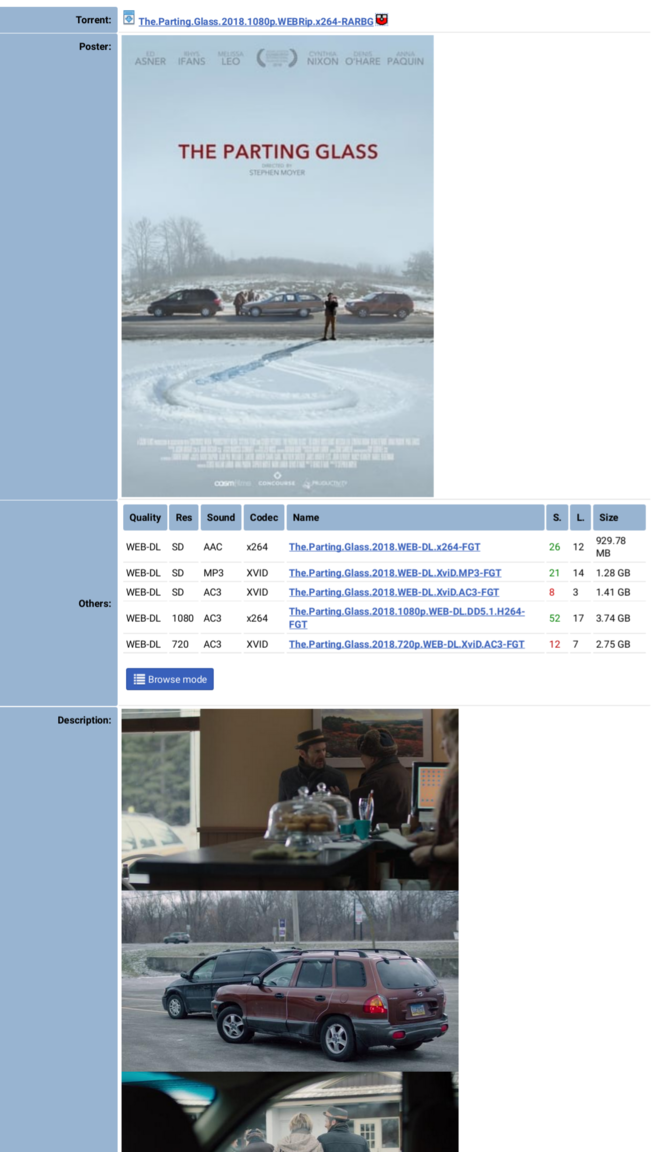This screenshot has height=1152, width=667.
Task: Click seeders count 21 in MP3 row
Action: click(x=555, y=572)
